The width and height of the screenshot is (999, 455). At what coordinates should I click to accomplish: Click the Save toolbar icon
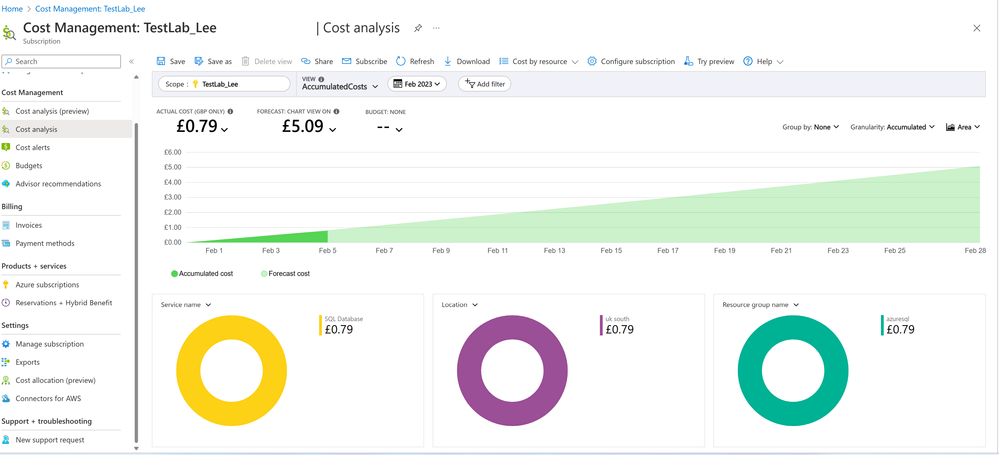[161, 62]
